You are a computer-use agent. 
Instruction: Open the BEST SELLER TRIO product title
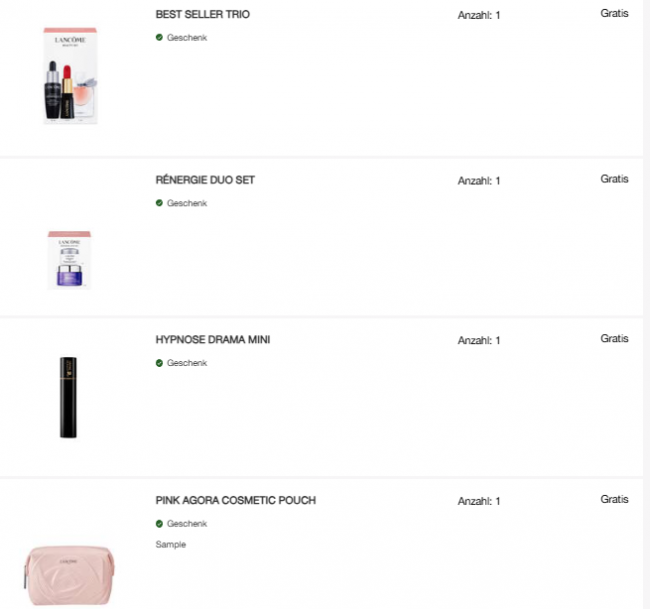click(203, 15)
